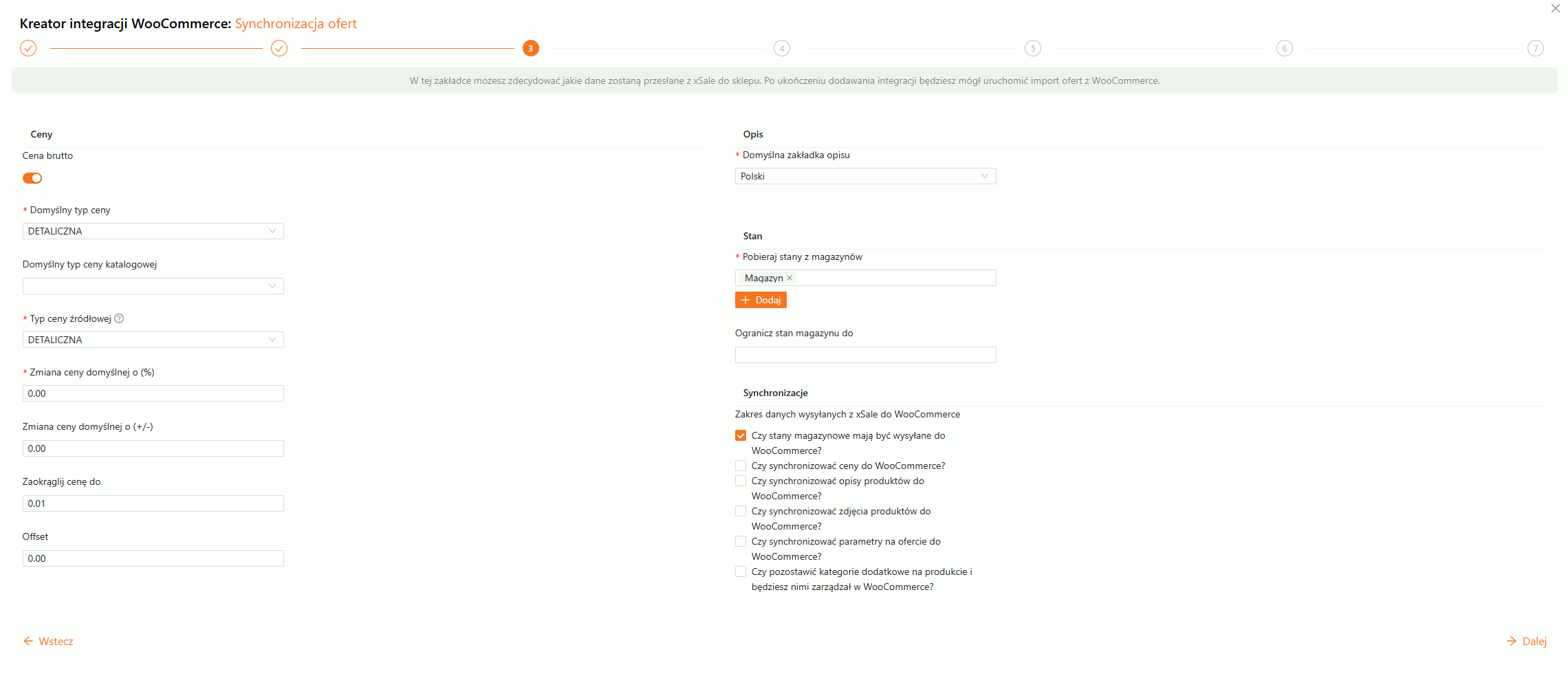Remove the Magazyn tag with its x icon

pyautogui.click(x=790, y=278)
